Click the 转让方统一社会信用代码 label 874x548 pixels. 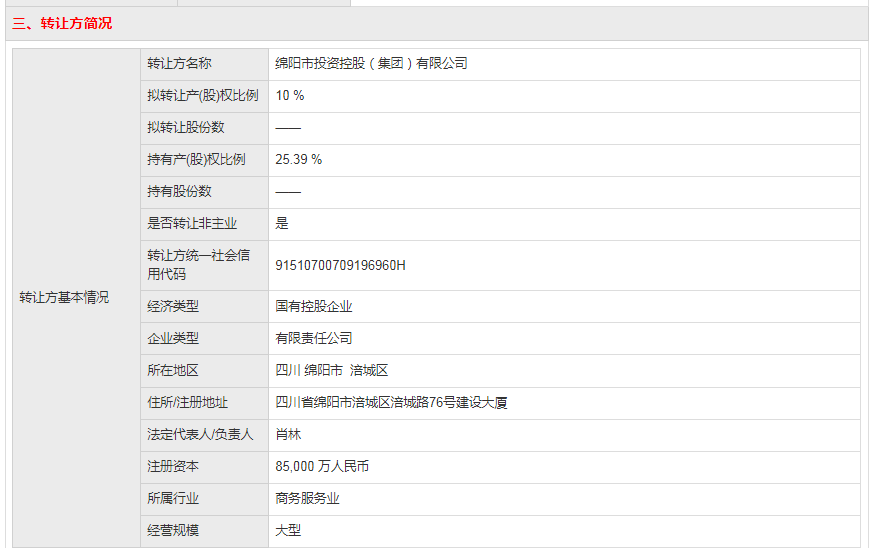point(198,265)
